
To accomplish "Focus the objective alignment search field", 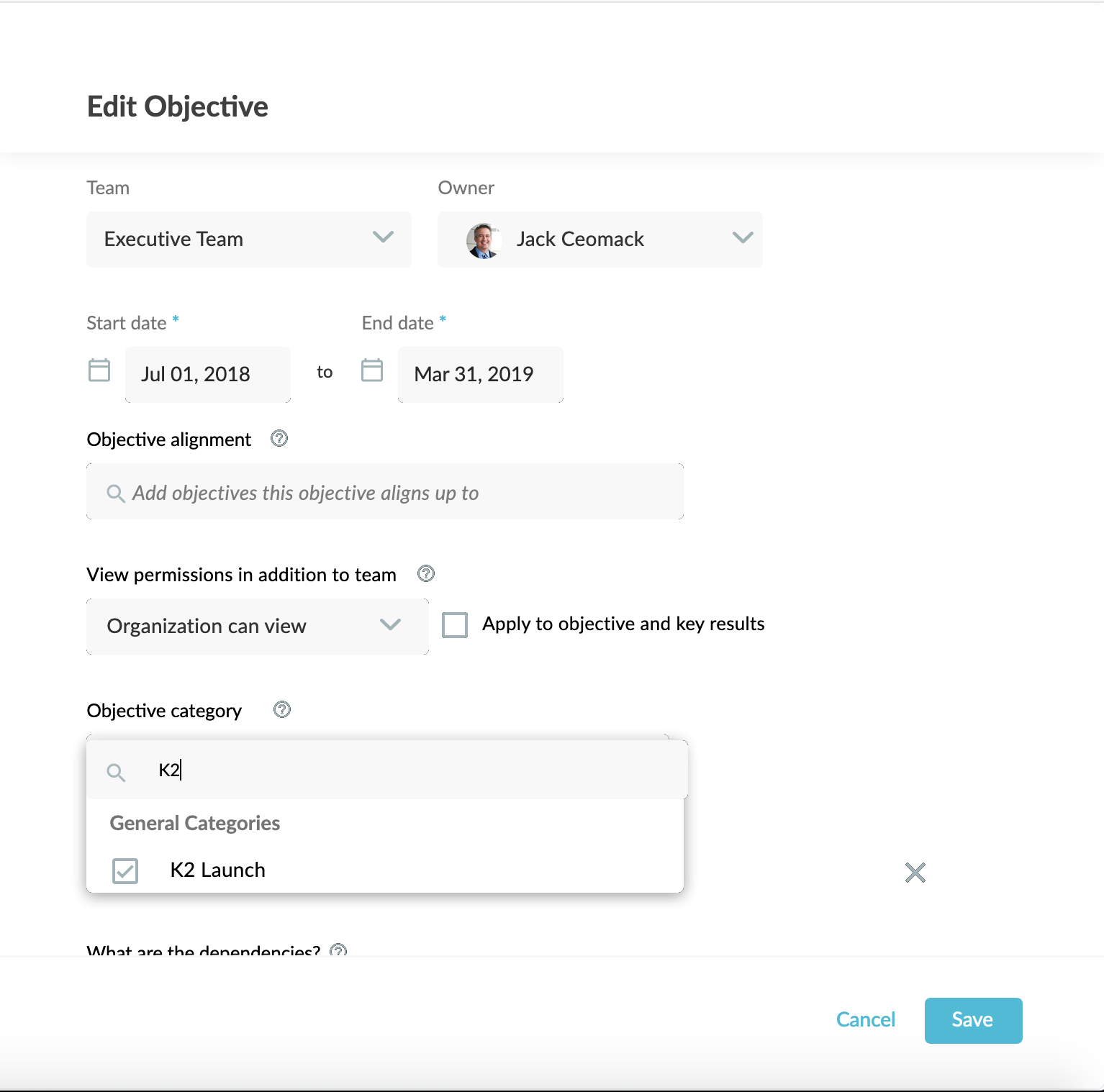I will [385, 493].
